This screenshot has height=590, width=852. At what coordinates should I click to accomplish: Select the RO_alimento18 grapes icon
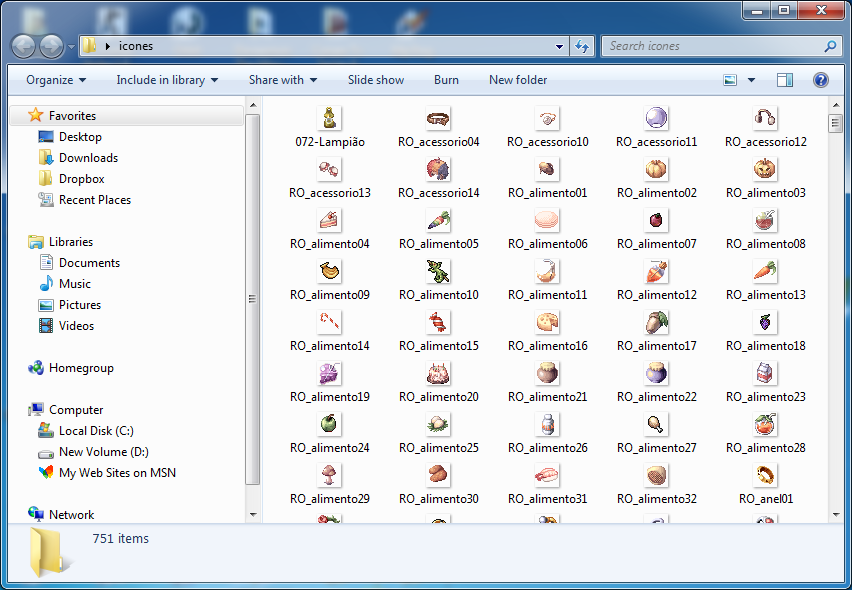(x=765, y=322)
